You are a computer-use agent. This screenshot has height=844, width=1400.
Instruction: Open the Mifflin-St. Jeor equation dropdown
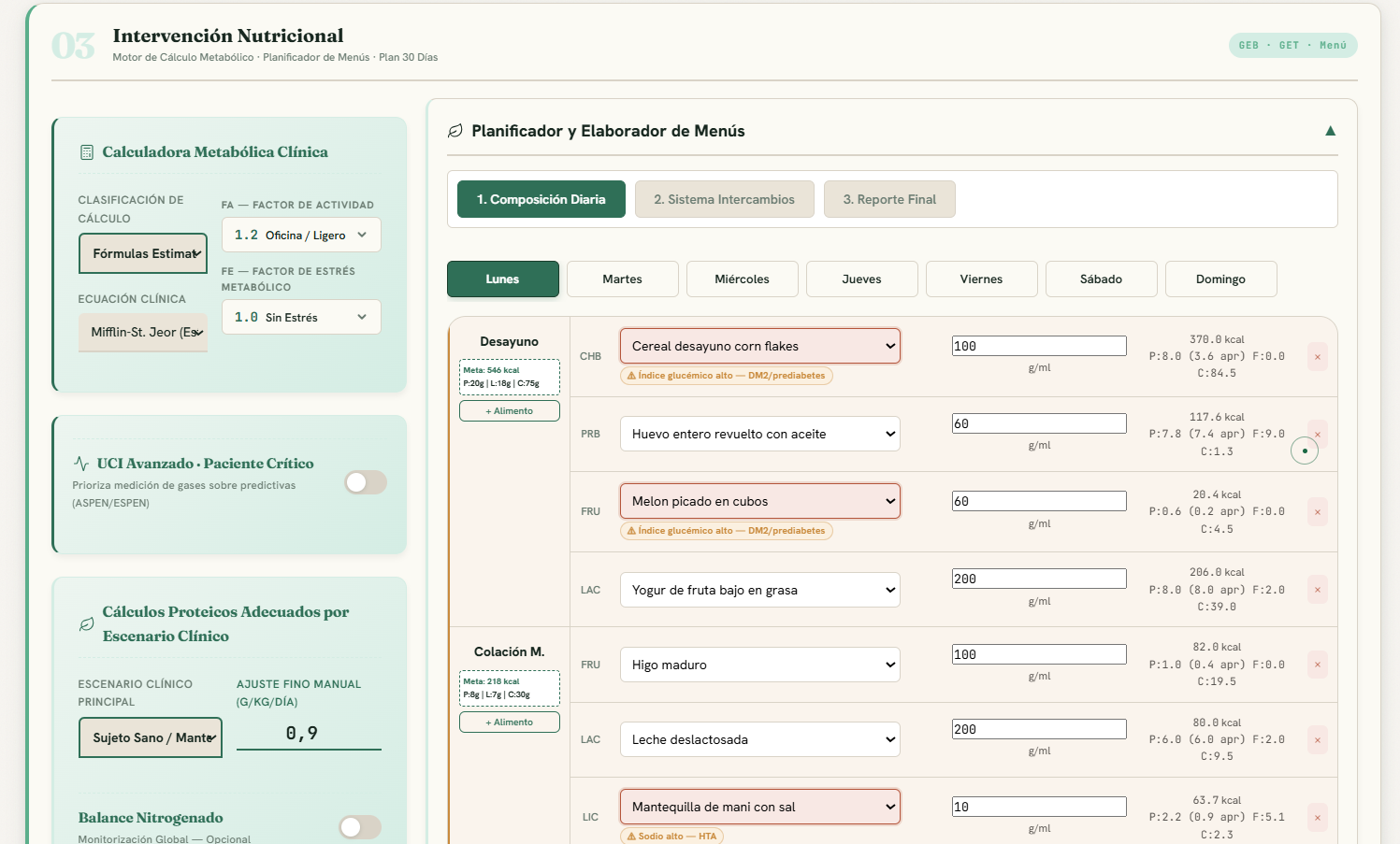(x=143, y=332)
